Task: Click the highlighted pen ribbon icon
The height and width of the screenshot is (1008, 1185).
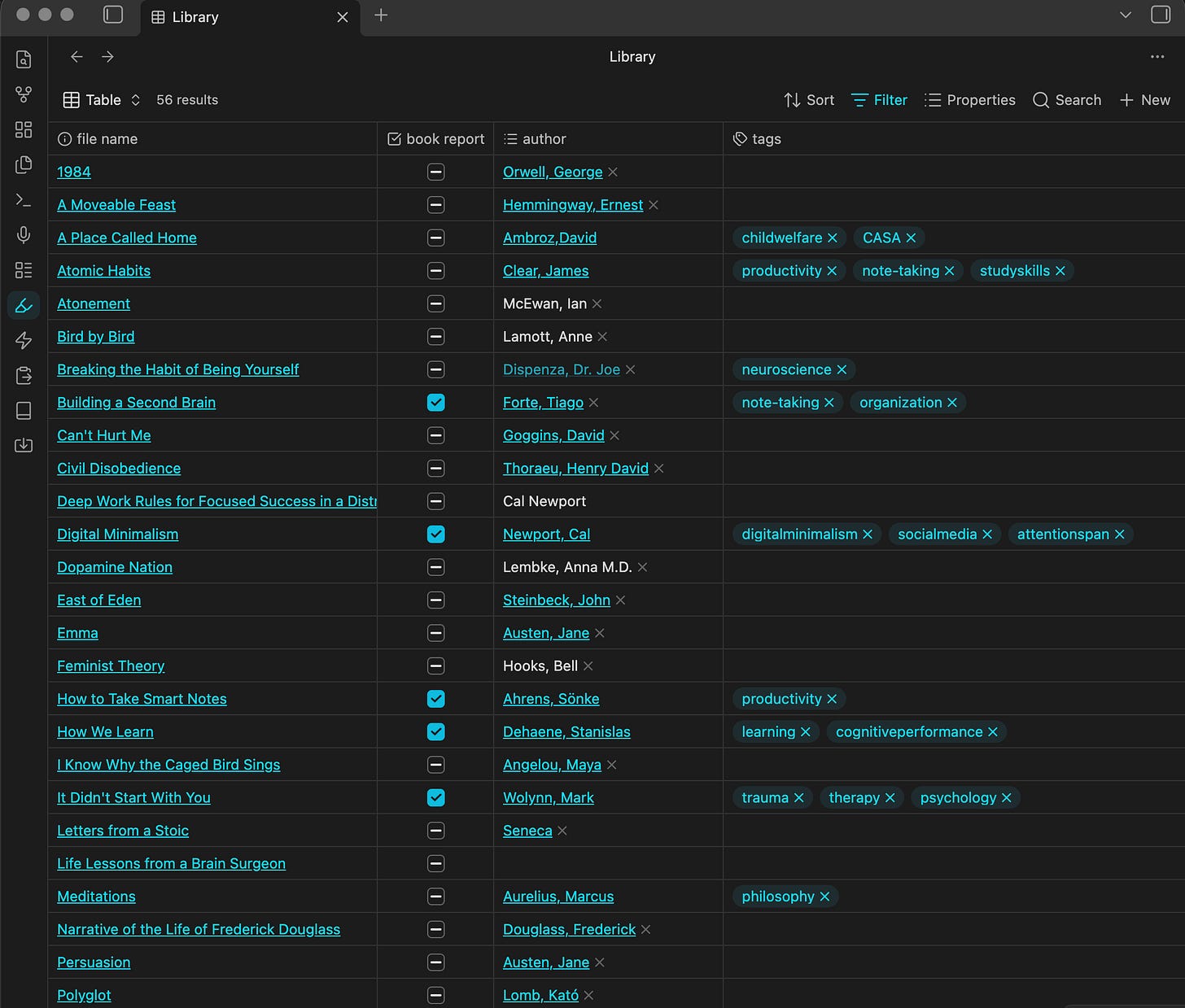Action: pyautogui.click(x=24, y=305)
